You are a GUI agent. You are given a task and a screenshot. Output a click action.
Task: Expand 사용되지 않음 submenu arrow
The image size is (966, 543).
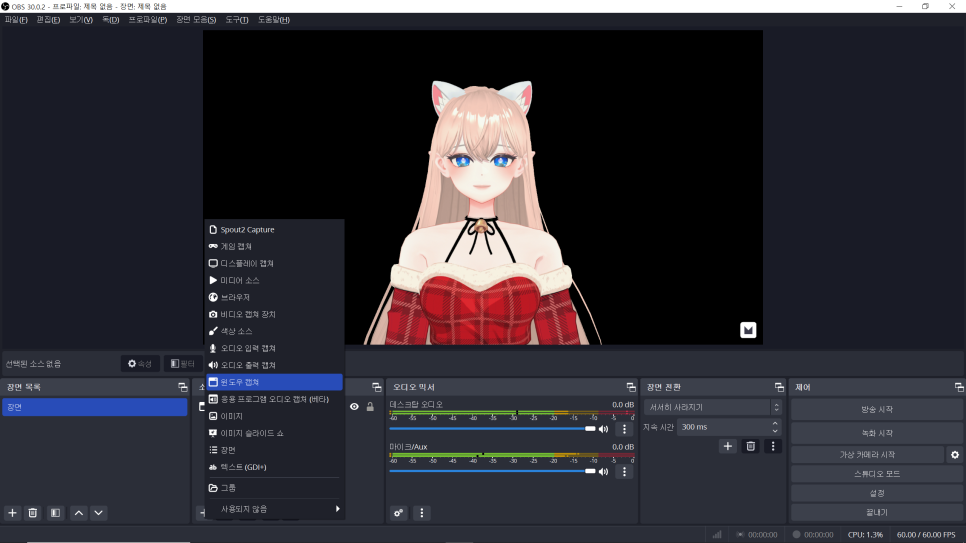point(338,508)
